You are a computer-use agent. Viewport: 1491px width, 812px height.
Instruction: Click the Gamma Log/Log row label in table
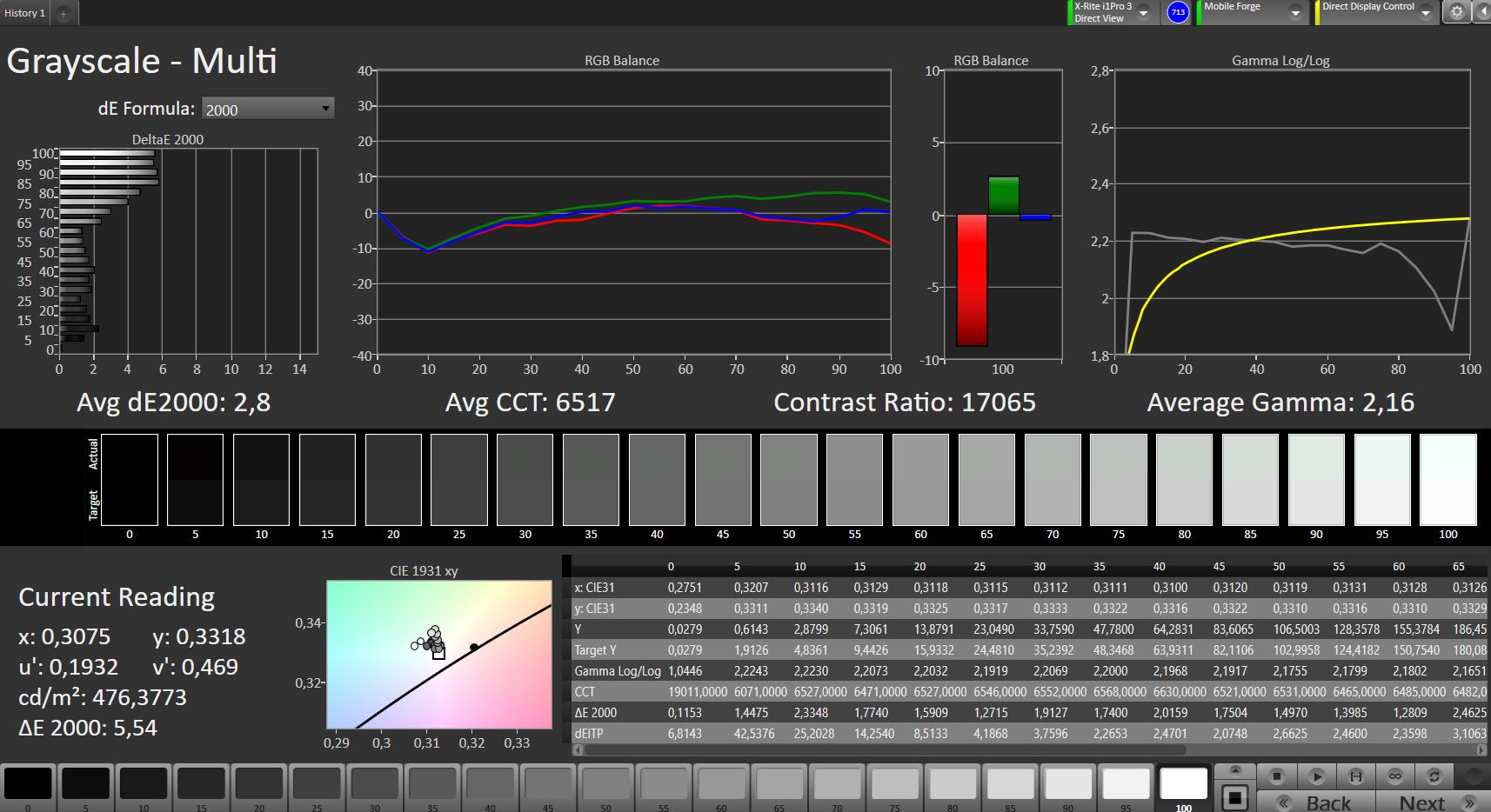618,671
